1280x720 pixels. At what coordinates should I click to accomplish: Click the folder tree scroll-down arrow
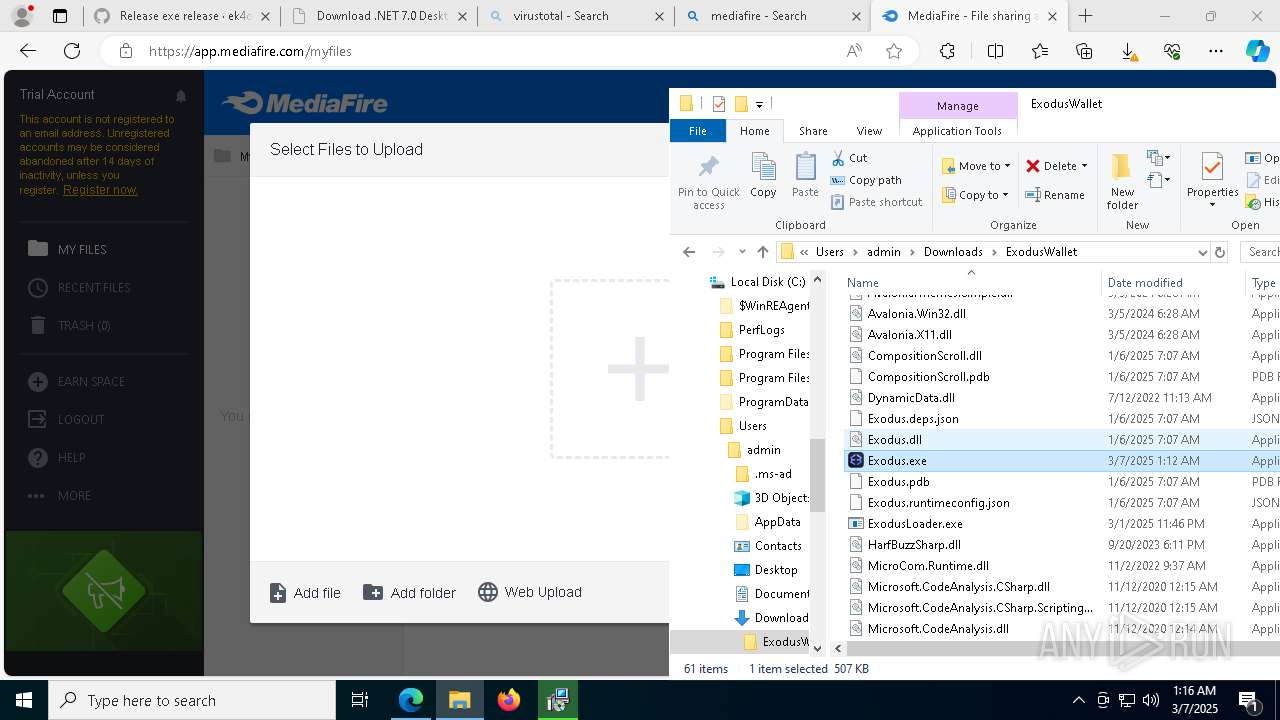click(817, 648)
